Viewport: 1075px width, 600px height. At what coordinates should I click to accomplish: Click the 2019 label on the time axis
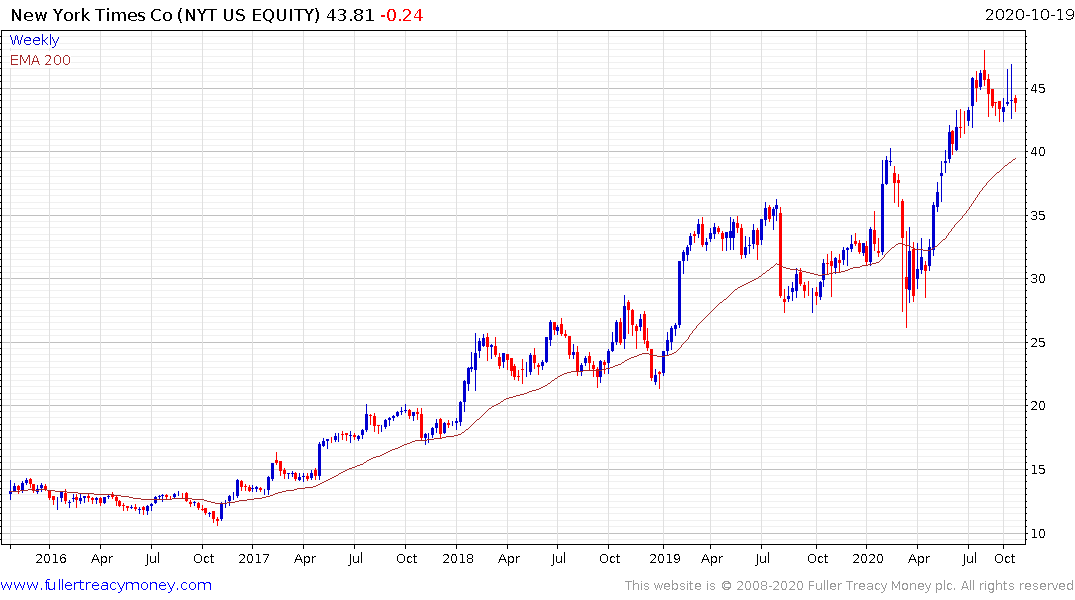pyautogui.click(x=664, y=558)
